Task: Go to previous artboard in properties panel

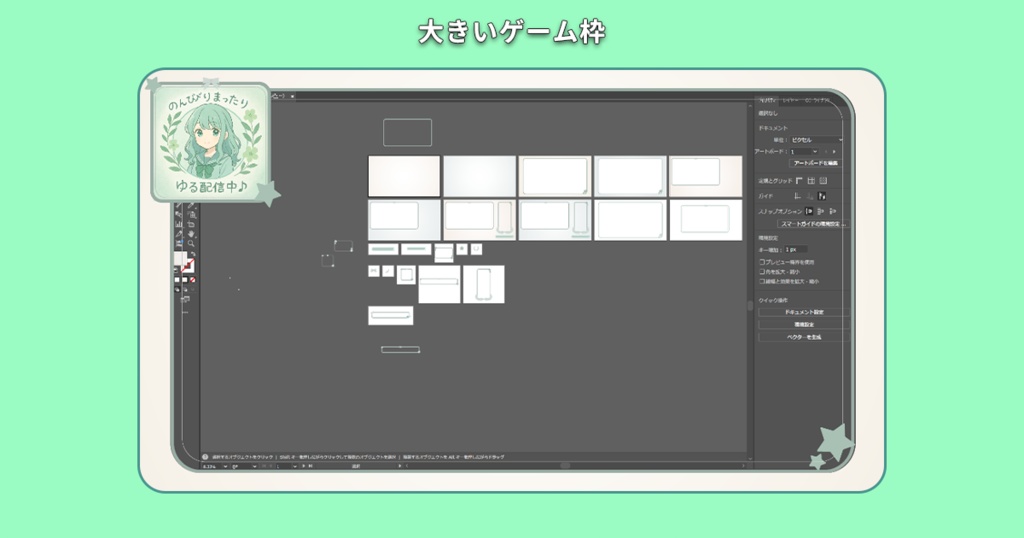Action: pos(826,151)
